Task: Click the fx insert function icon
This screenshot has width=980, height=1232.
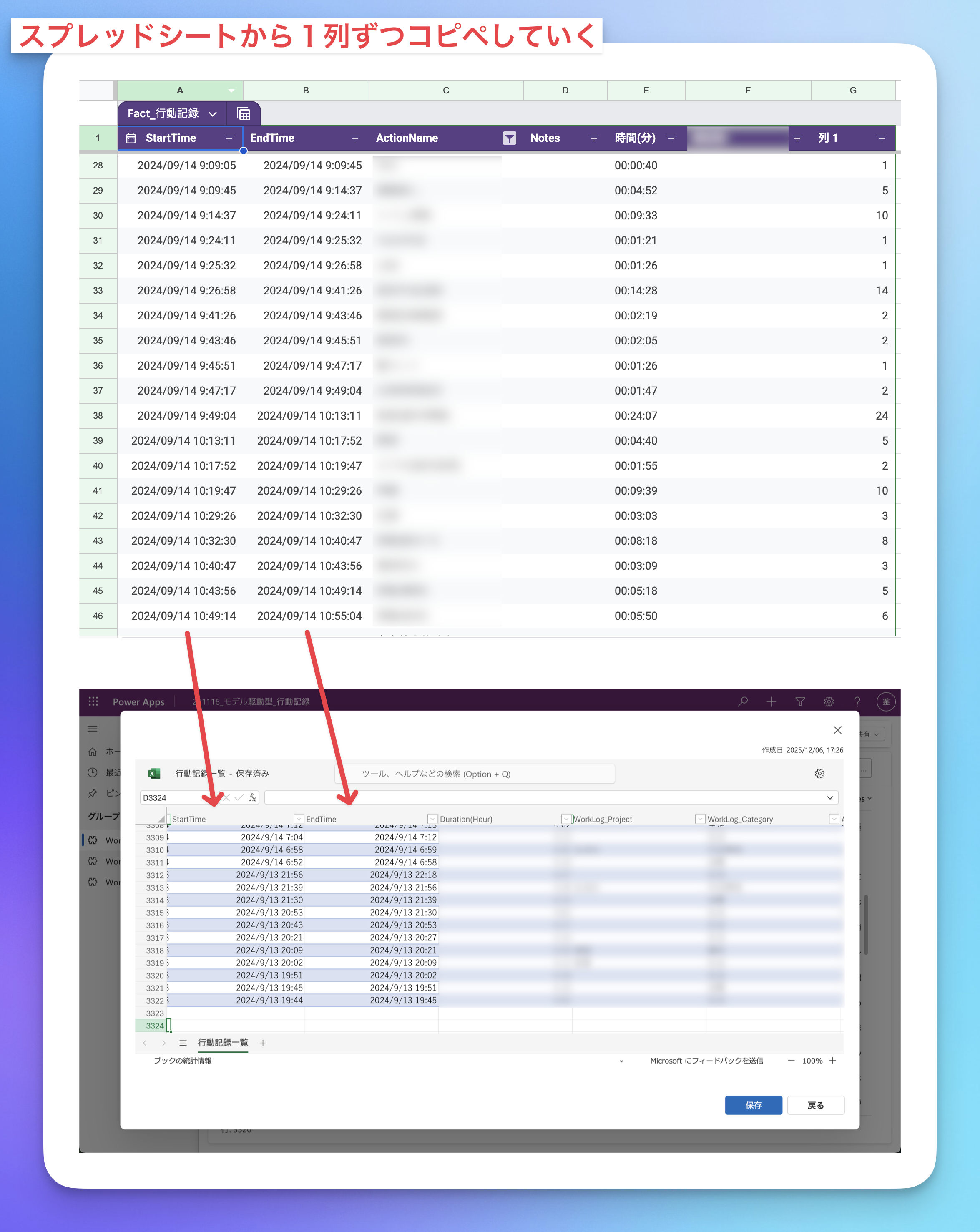Action: click(252, 797)
